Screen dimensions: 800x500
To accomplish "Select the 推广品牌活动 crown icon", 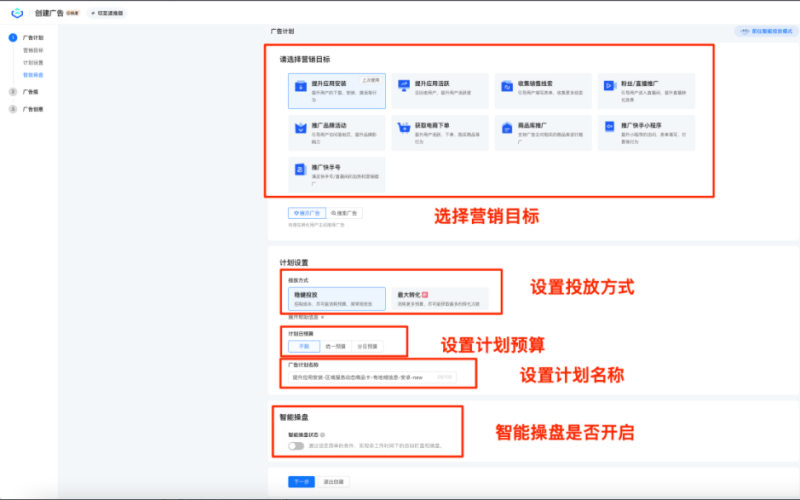I will tap(301, 128).
